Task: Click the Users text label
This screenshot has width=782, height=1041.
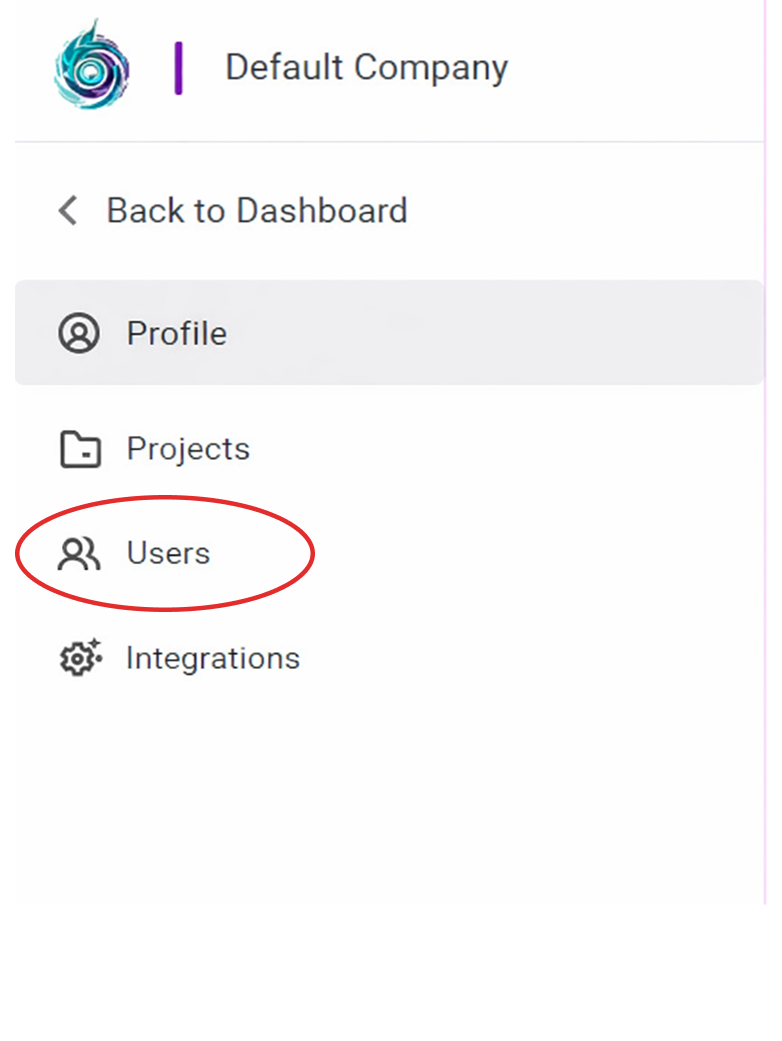Action: coord(168,553)
